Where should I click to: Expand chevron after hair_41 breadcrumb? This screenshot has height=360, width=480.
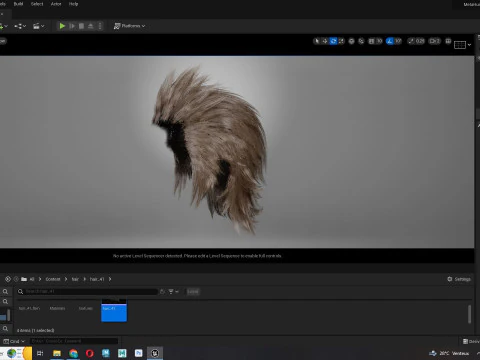click(x=110, y=279)
